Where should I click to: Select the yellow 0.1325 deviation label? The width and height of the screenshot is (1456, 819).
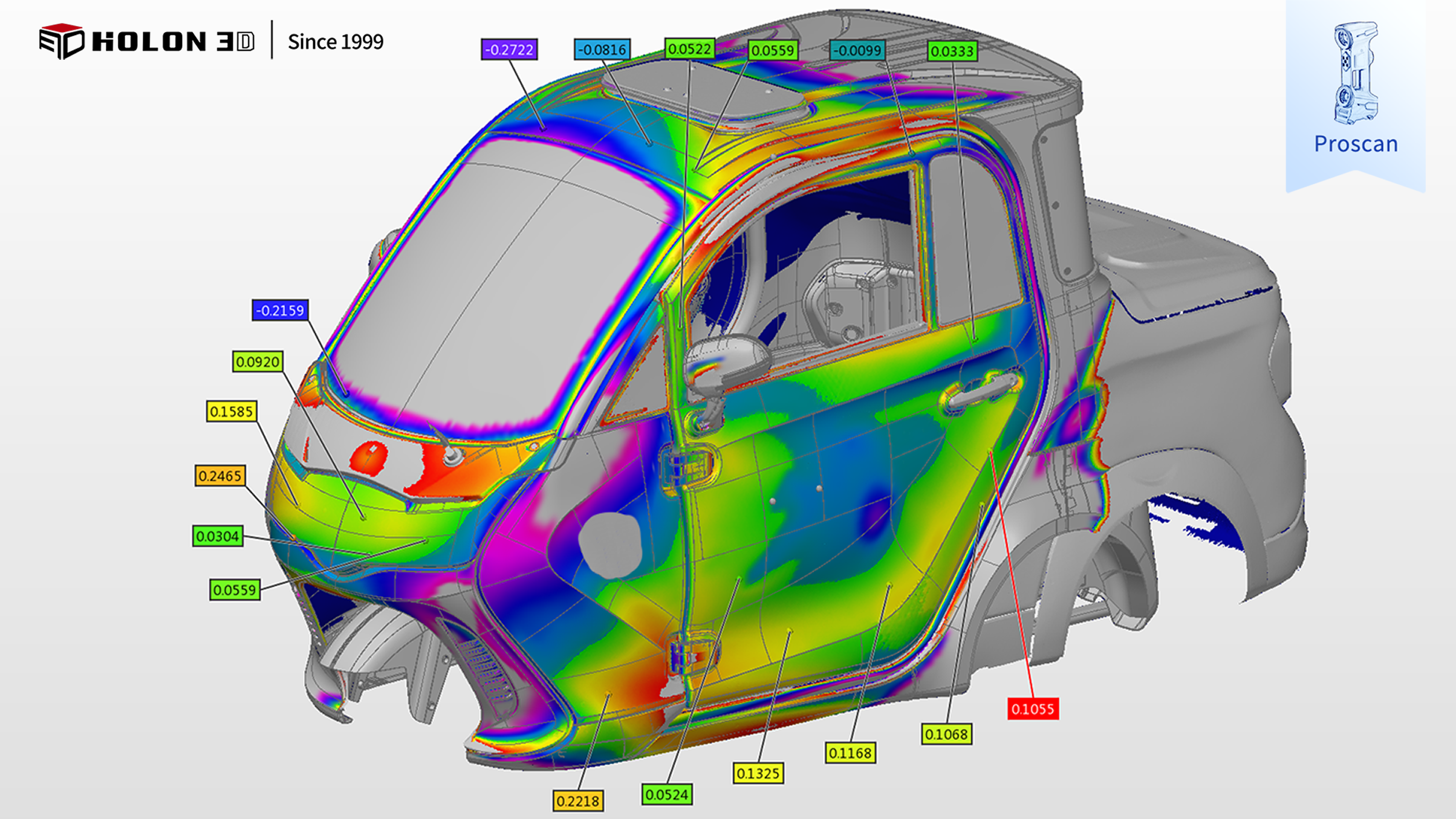point(758,774)
